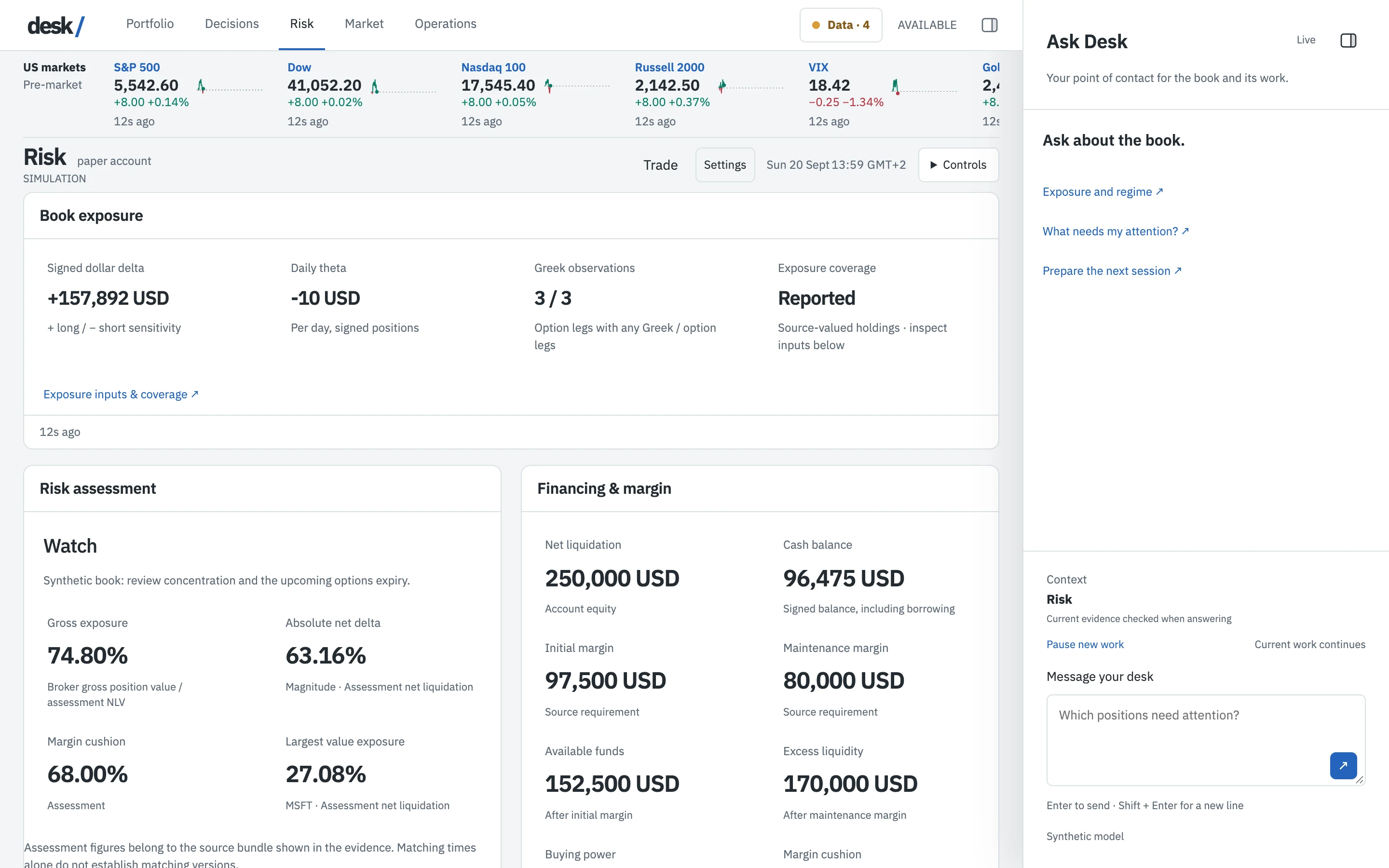Viewport: 1389px width, 868px height.
Task: Click the message box resize grip
Action: click(x=1359, y=780)
